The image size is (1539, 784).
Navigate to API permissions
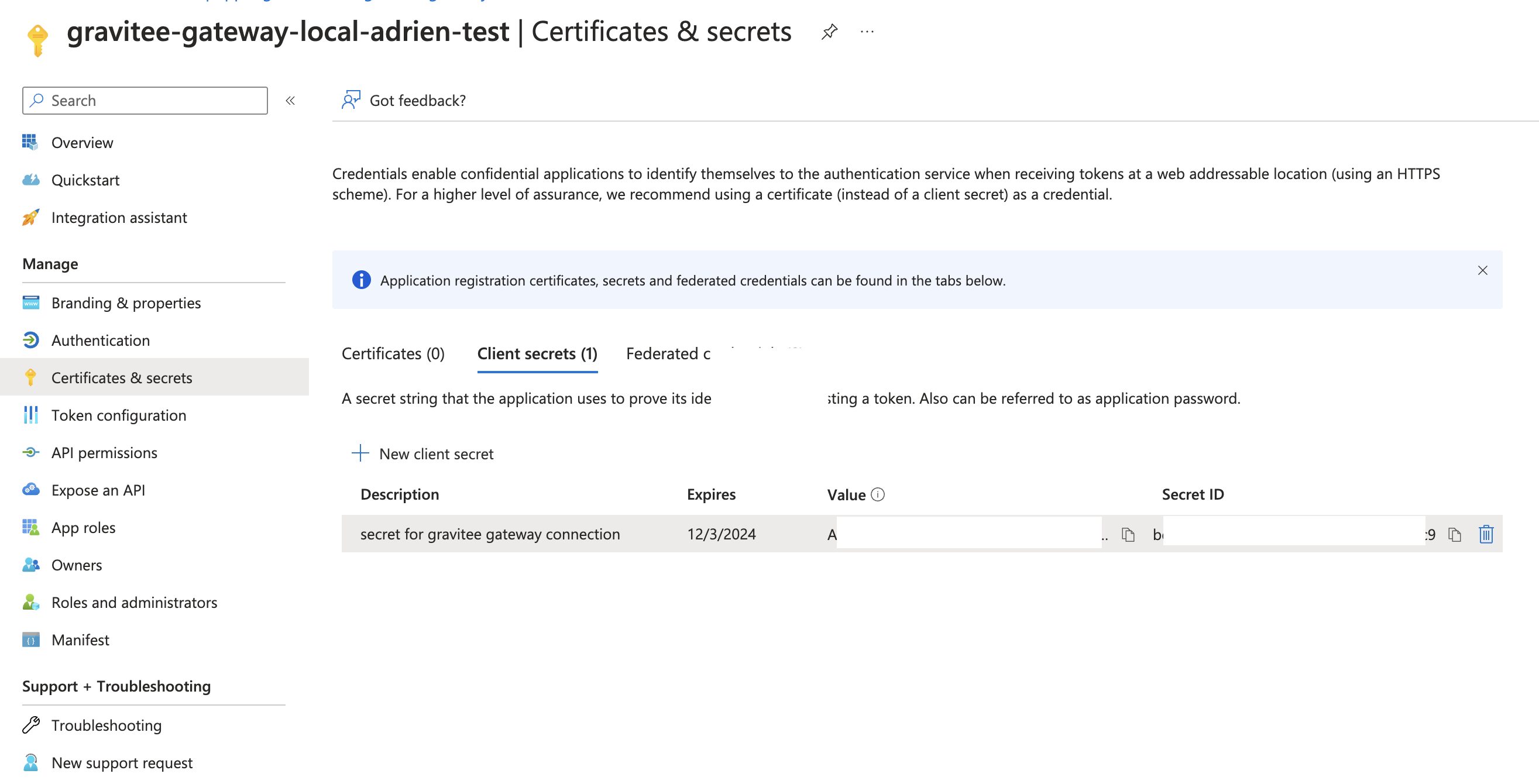[104, 453]
